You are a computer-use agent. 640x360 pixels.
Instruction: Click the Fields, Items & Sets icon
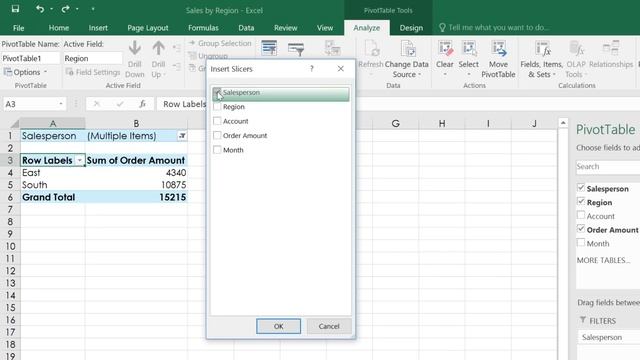(x=542, y=49)
